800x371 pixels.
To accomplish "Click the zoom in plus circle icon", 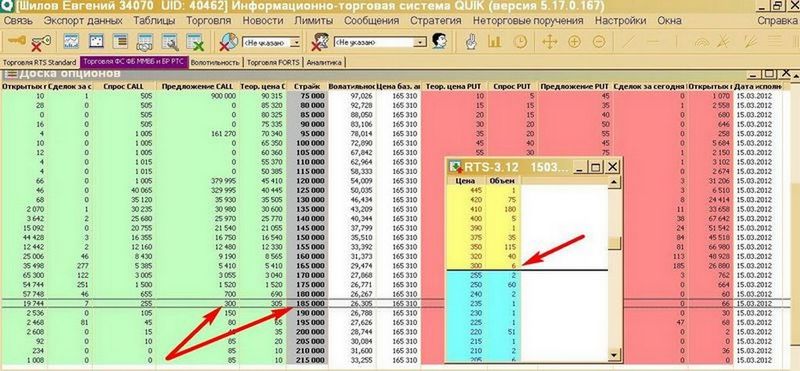I will click(x=574, y=42).
